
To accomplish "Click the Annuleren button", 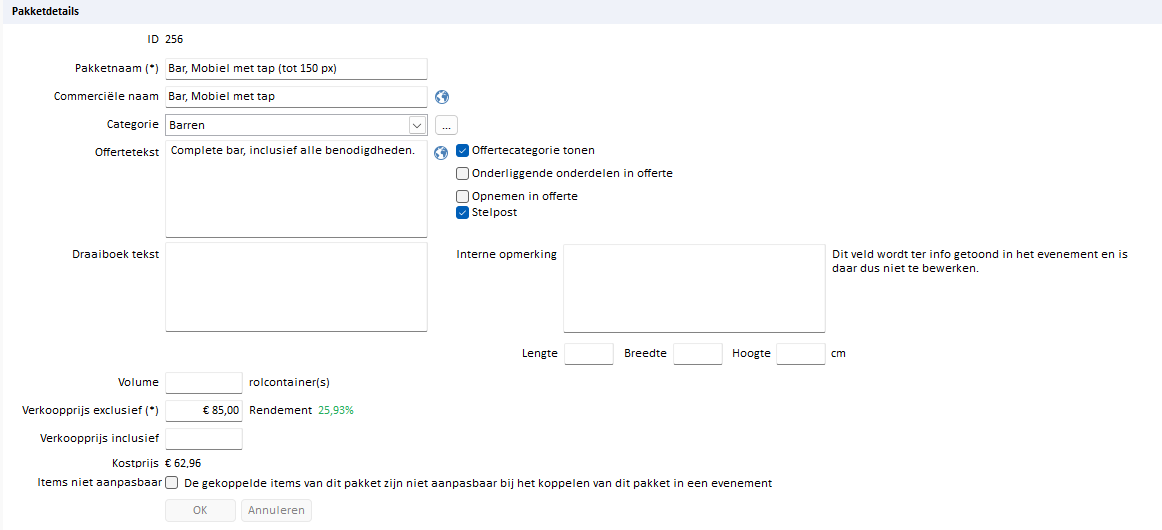I will click(x=276, y=511).
